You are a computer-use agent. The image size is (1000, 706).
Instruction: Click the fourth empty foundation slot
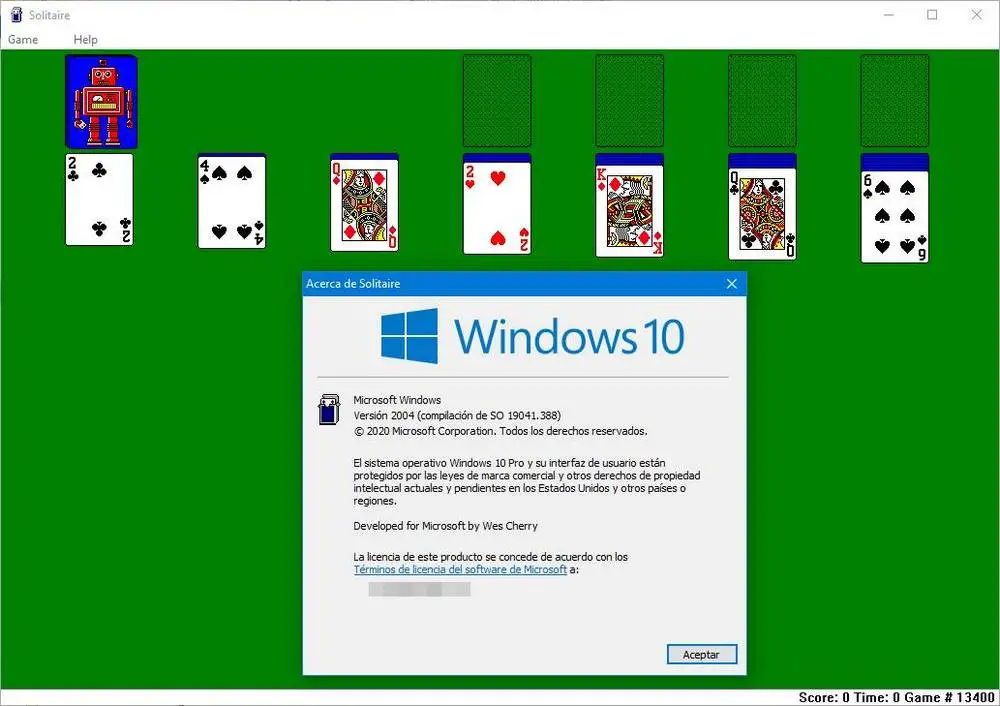(895, 101)
